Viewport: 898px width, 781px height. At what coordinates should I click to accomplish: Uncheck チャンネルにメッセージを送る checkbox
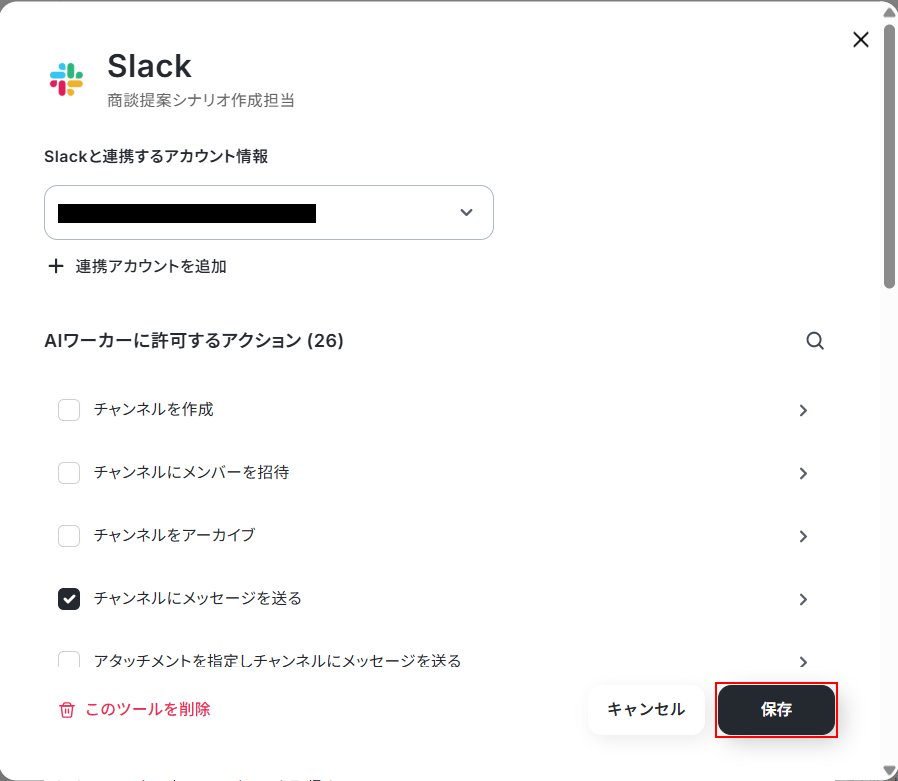pyautogui.click(x=69, y=599)
